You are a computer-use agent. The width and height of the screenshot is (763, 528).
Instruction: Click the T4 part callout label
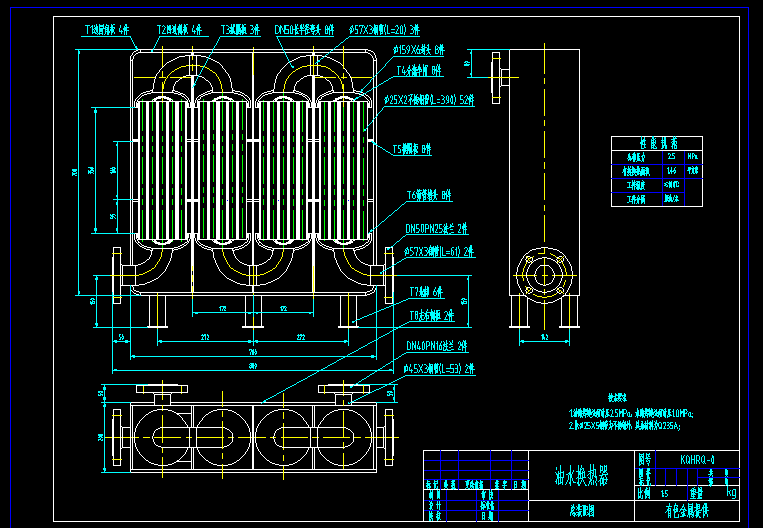pyautogui.click(x=419, y=71)
